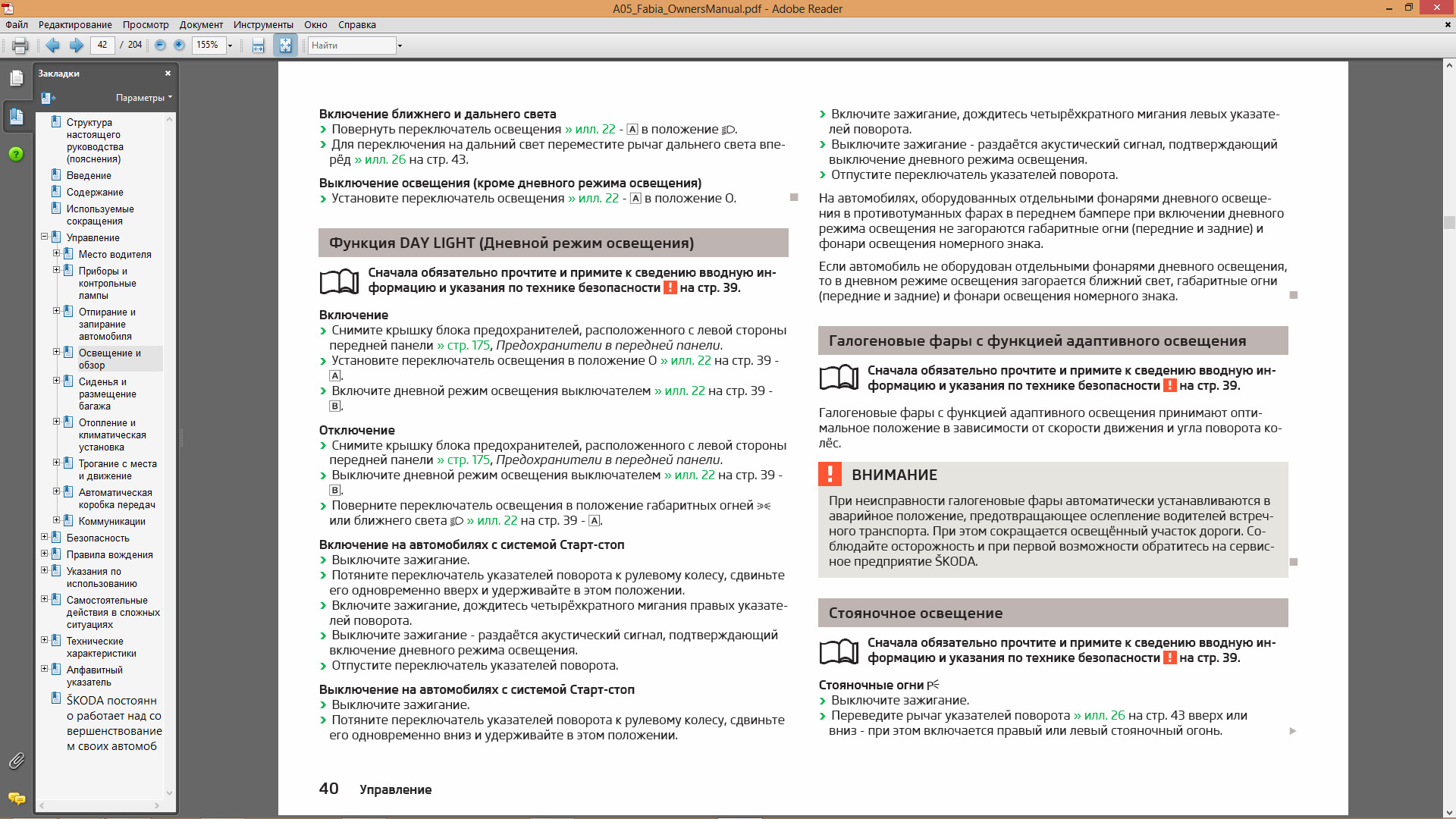The image size is (1456, 819).
Task: Click the Найти search field
Action: [x=351, y=45]
